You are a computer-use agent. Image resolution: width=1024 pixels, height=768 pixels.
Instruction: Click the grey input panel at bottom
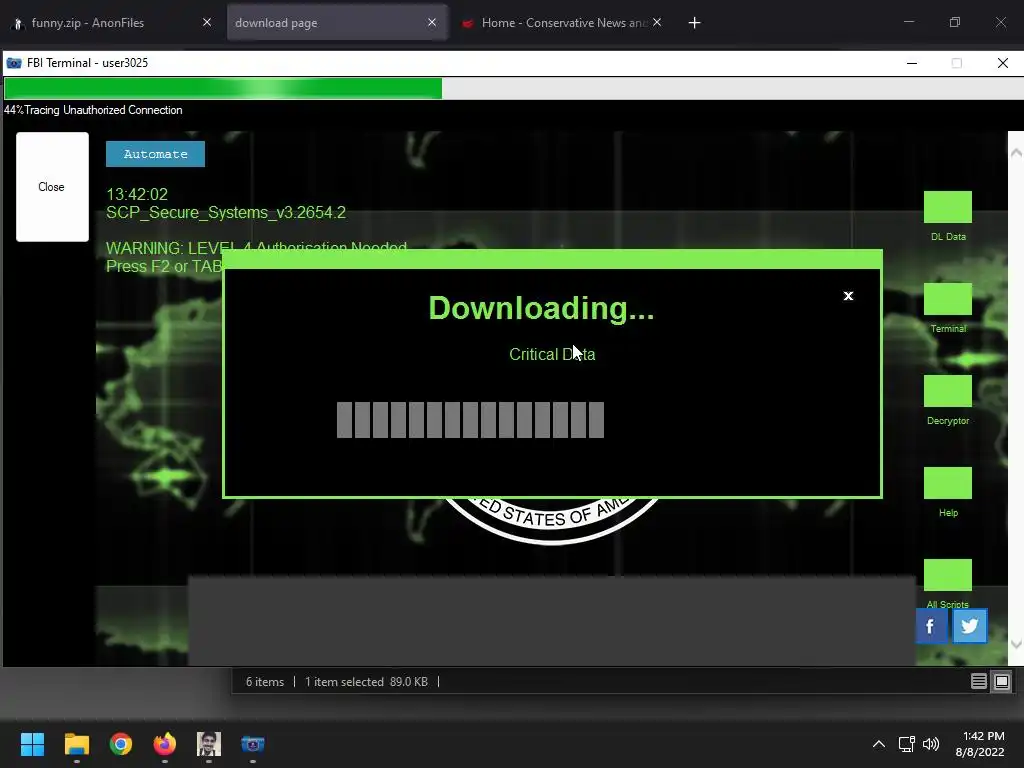pyautogui.click(x=552, y=620)
